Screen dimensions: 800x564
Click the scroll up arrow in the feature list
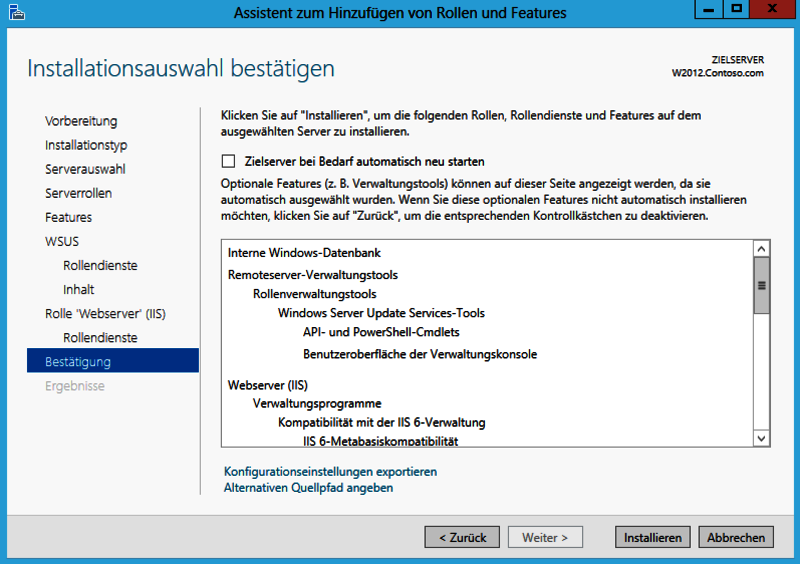(761, 249)
